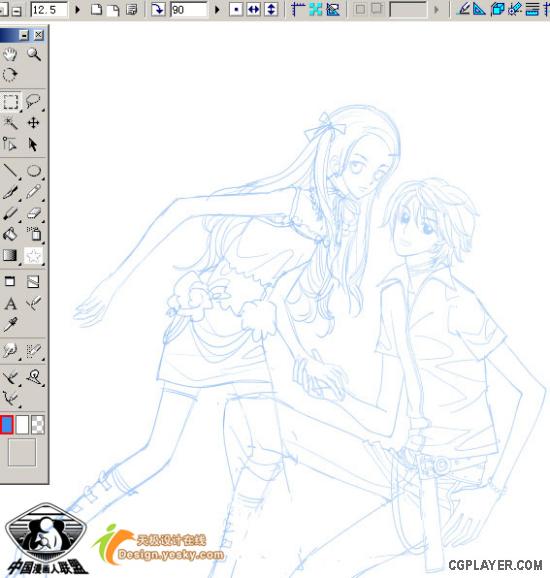Select the frame window tool
This screenshot has height=578, width=550.
(10, 282)
